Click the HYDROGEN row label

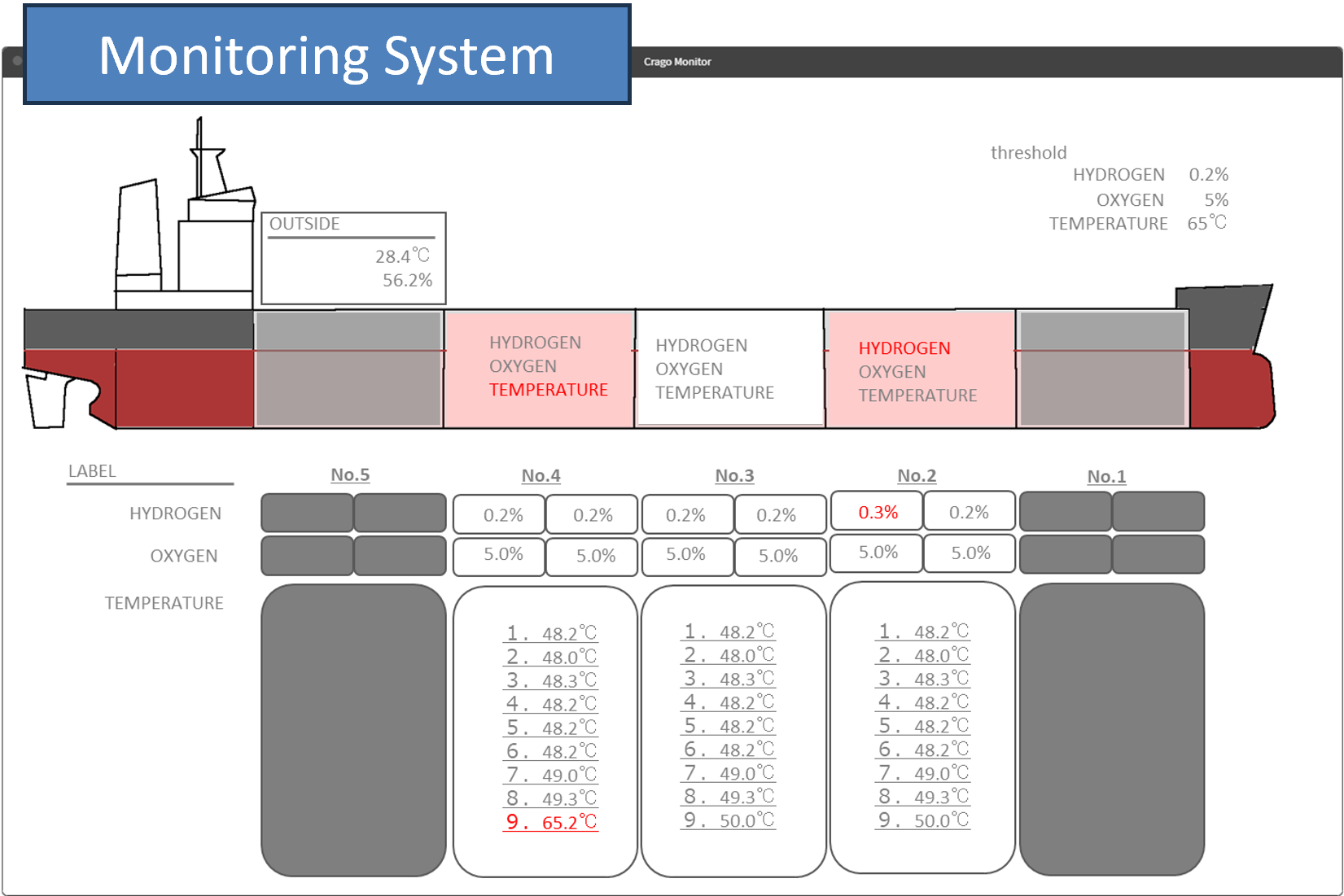point(175,514)
